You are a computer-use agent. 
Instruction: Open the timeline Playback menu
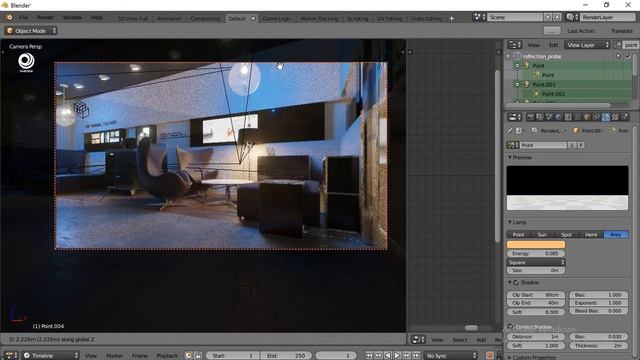167,356
